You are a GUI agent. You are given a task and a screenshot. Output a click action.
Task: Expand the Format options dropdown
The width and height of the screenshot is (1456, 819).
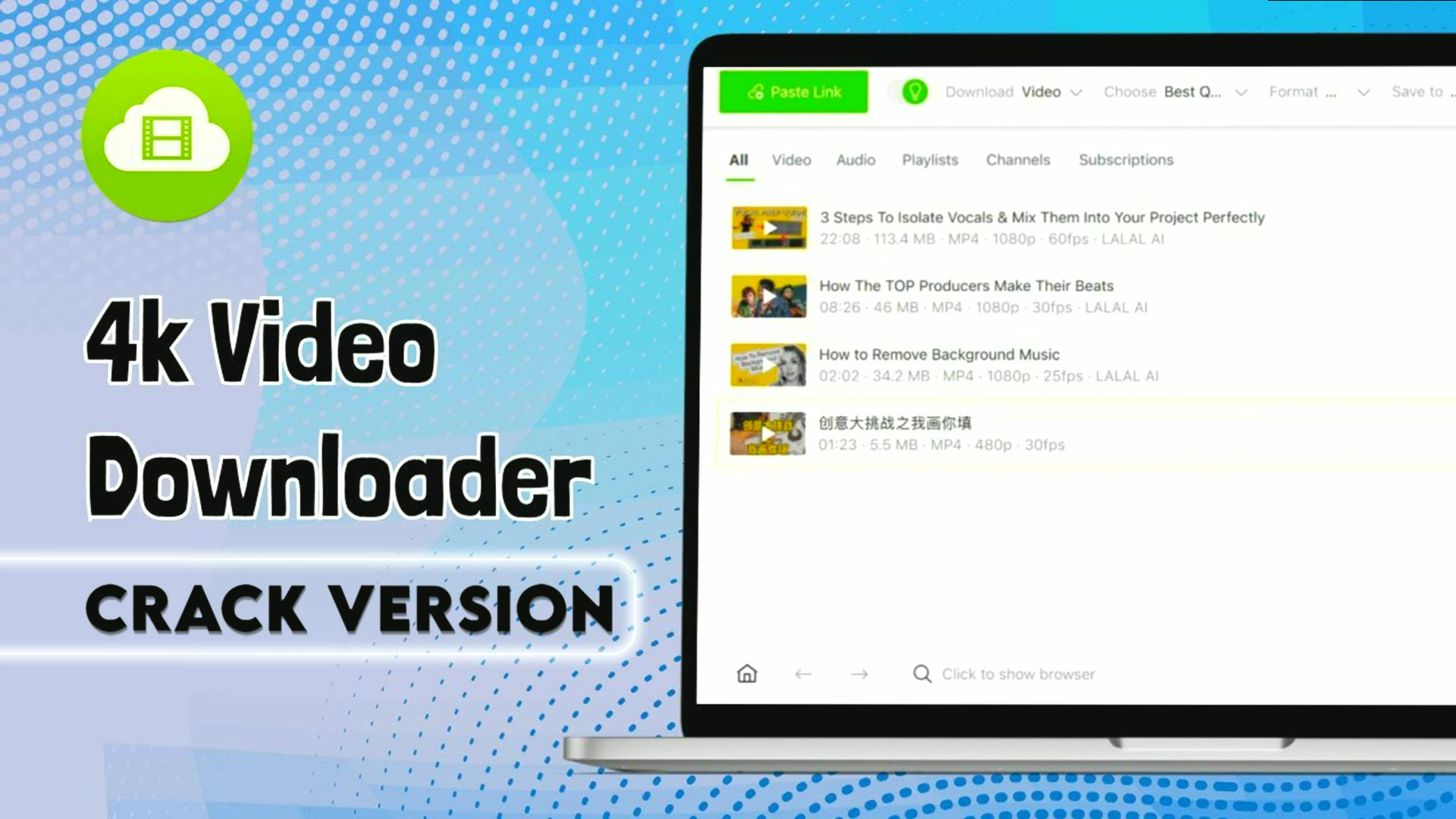pyautogui.click(x=1362, y=92)
